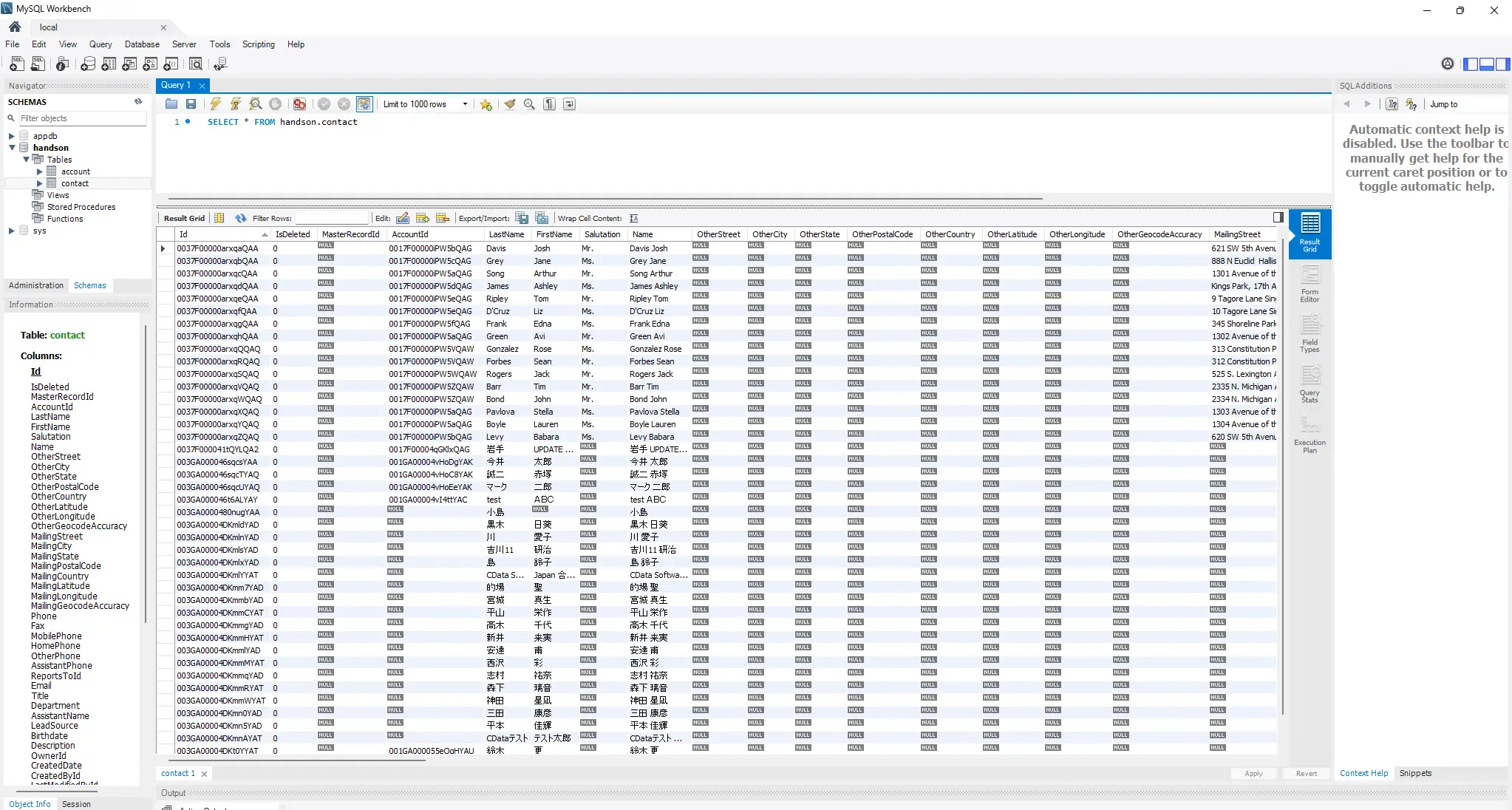Reconnect to DBMS toolbar icon

(220, 64)
